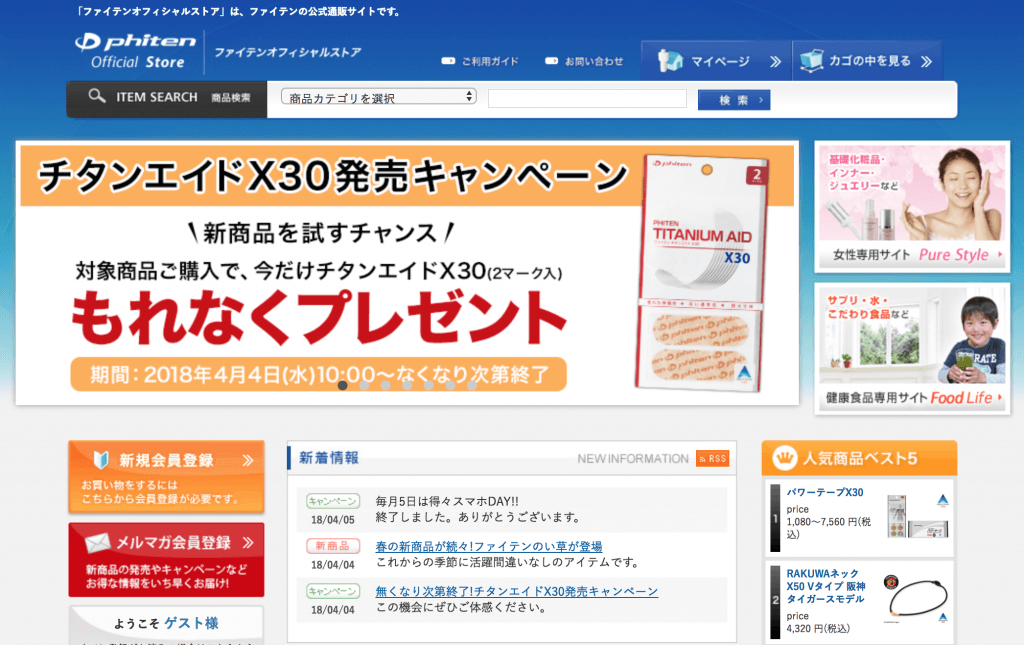Click the magnifier icon beside ITEM SEARCH
This screenshot has height=645, width=1024.
click(x=97, y=96)
